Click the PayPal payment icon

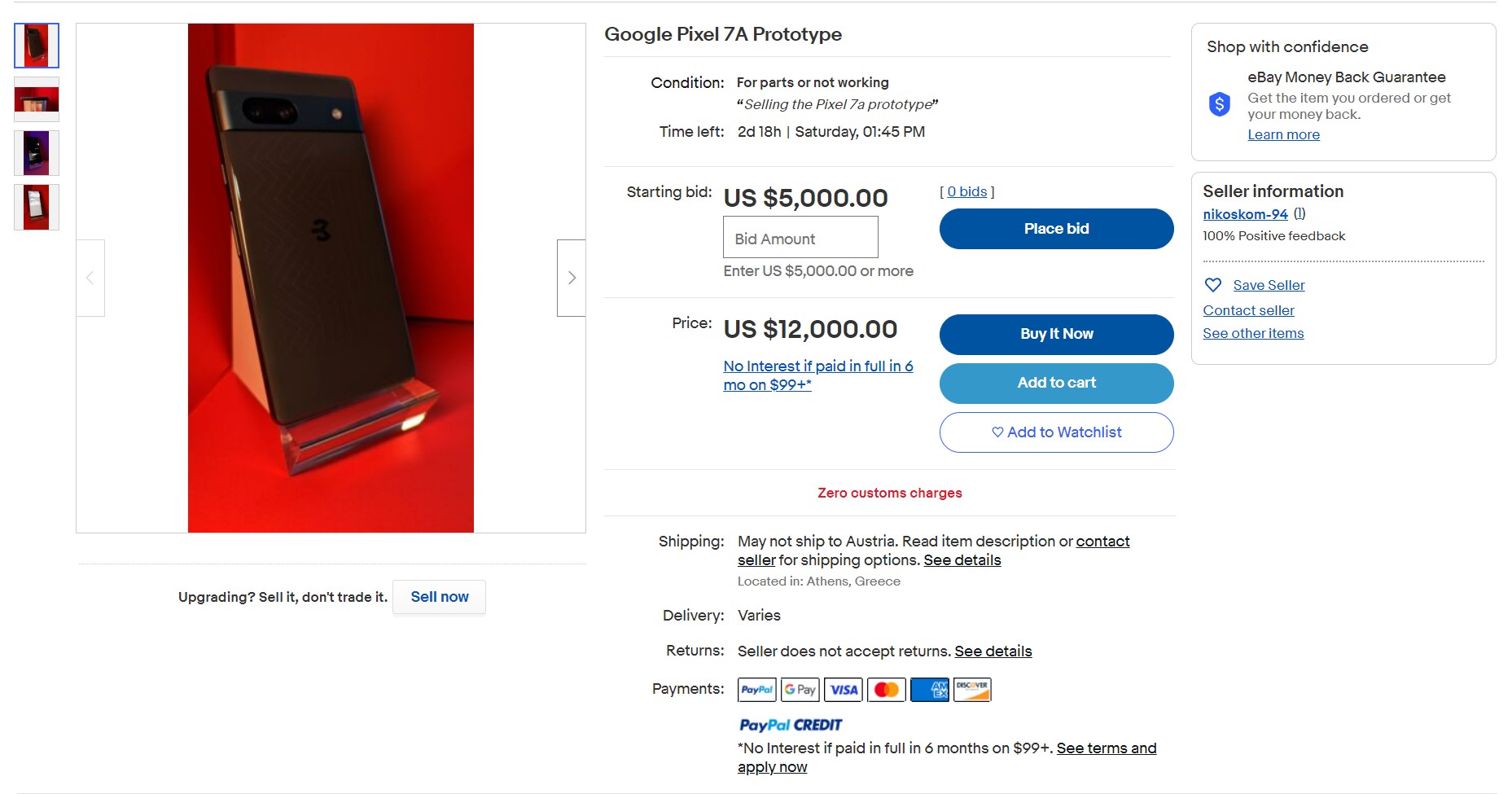(x=756, y=690)
